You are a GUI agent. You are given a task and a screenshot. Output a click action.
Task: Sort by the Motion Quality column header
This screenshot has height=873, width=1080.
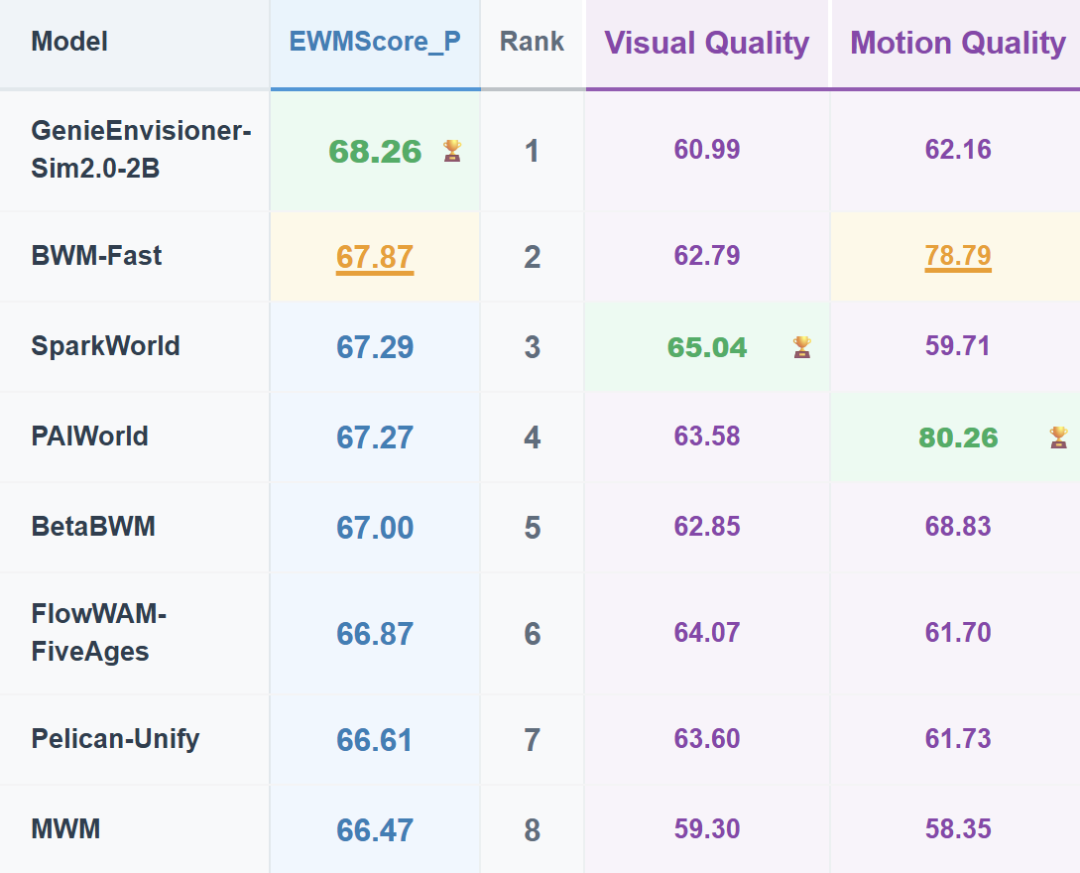click(x=957, y=43)
